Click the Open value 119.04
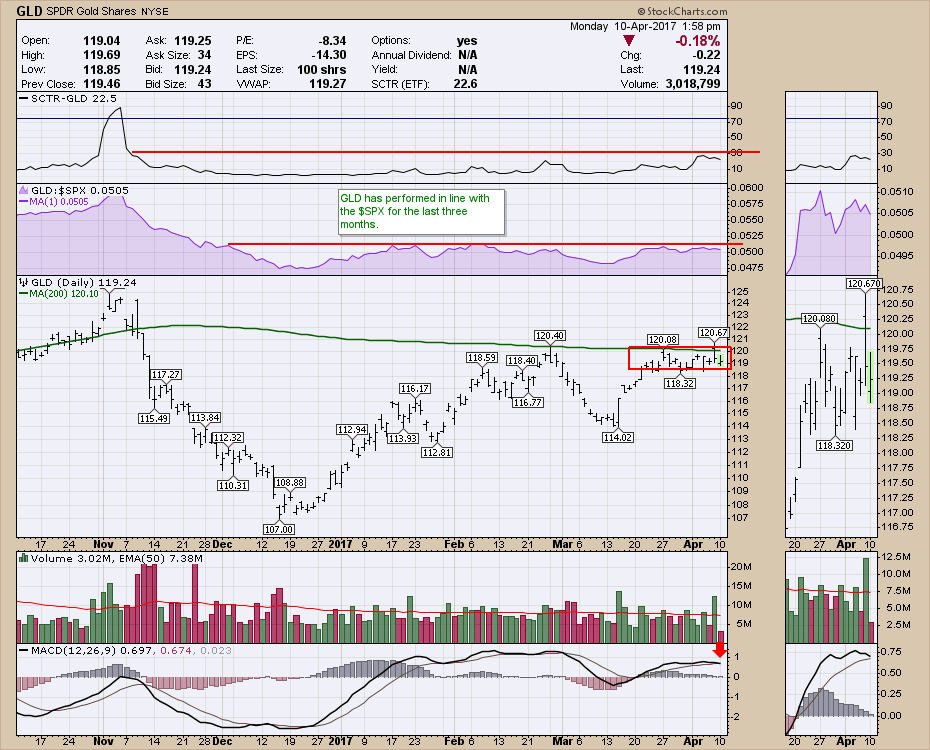Viewport: 930px width, 750px height. (x=101, y=40)
